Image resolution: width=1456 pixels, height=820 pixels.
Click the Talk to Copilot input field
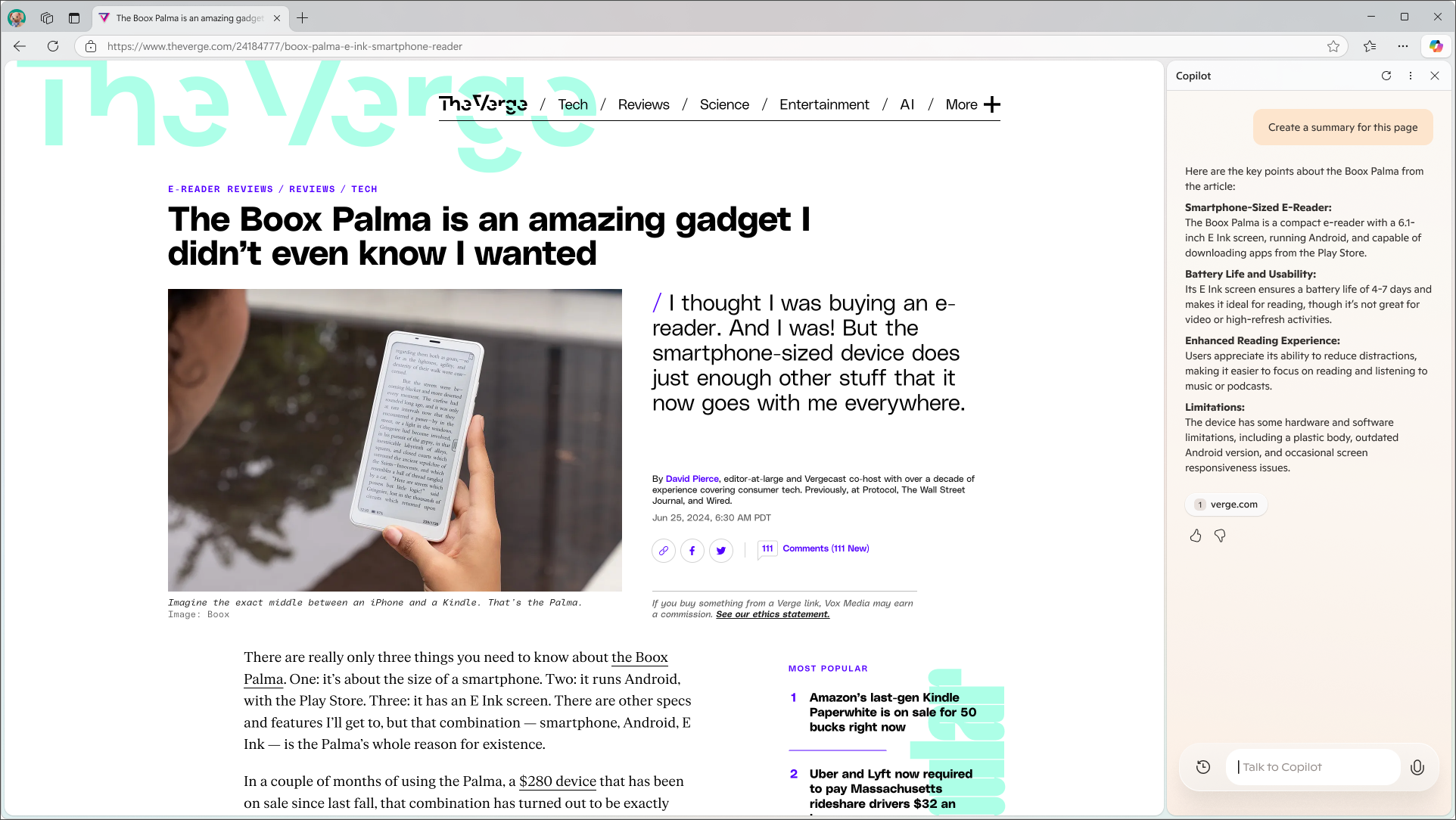[x=1318, y=766]
